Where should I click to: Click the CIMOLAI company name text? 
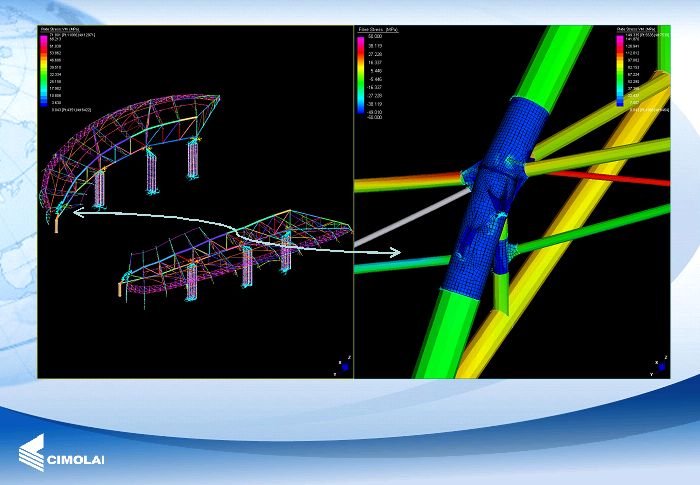click(x=77, y=461)
